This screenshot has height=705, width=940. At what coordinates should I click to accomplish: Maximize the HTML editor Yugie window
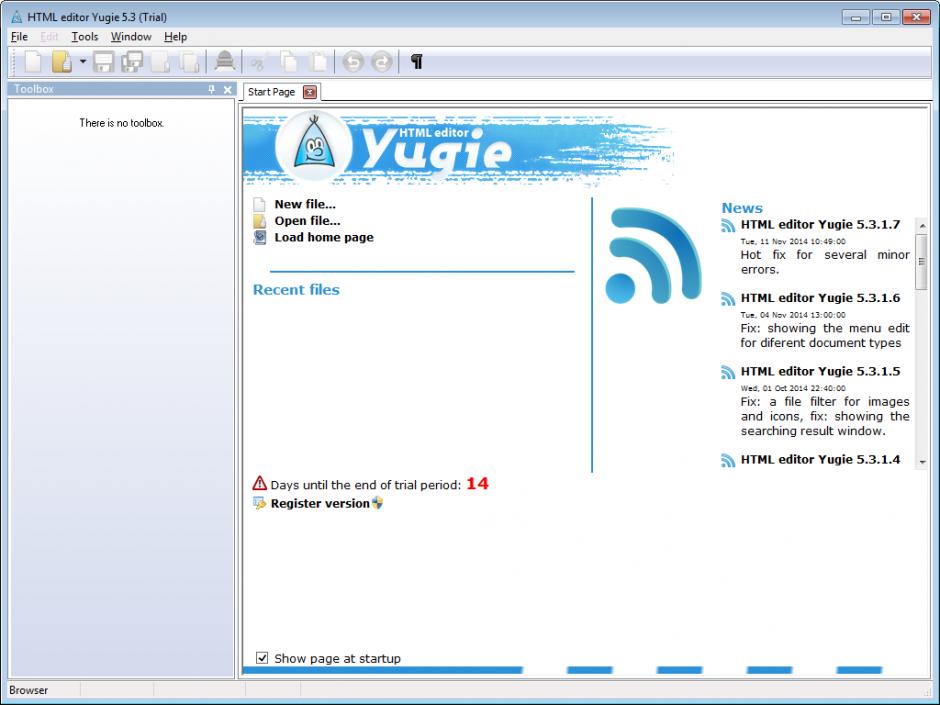point(886,17)
